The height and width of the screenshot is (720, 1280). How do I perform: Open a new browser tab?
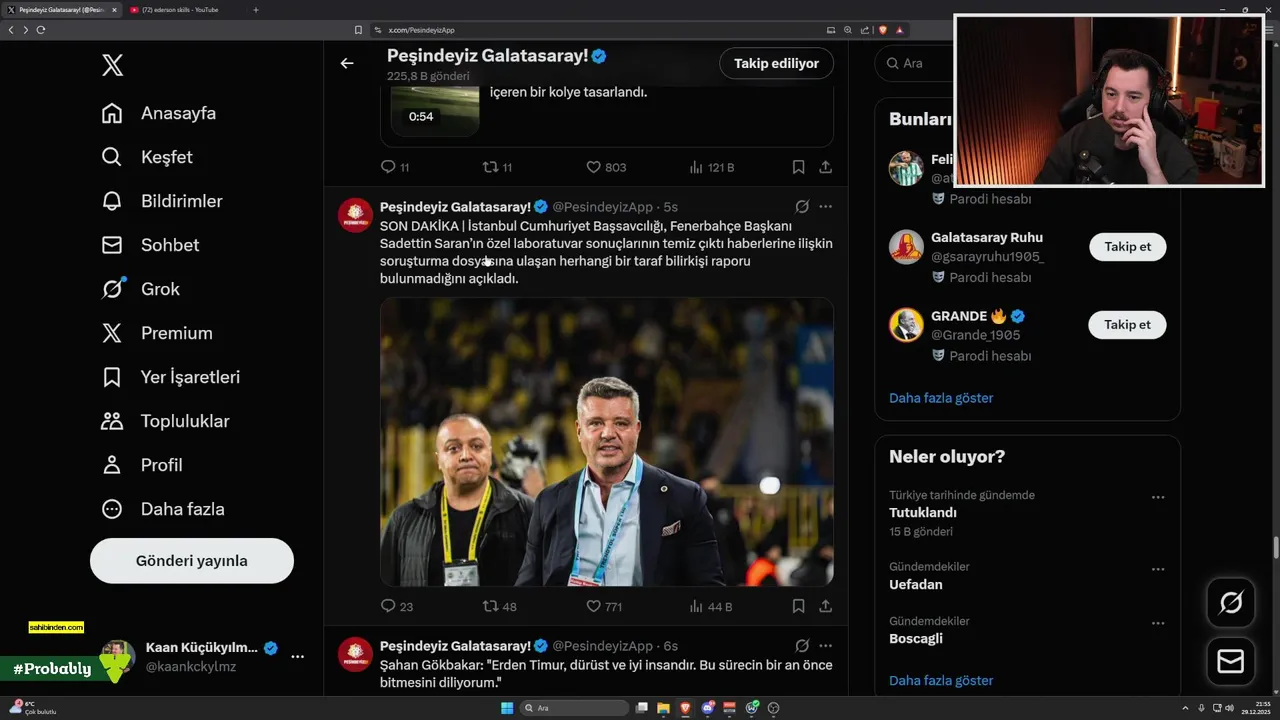(x=256, y=10)
